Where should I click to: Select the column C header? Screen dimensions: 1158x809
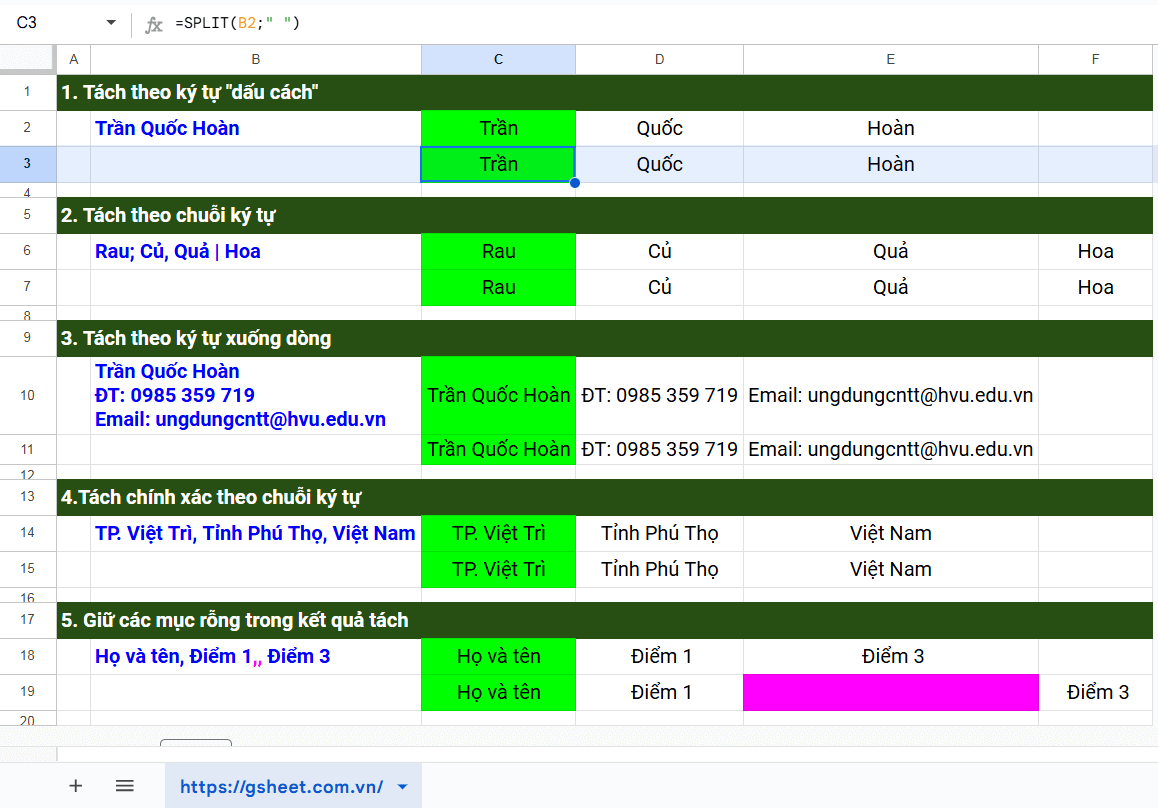(498, 59)
